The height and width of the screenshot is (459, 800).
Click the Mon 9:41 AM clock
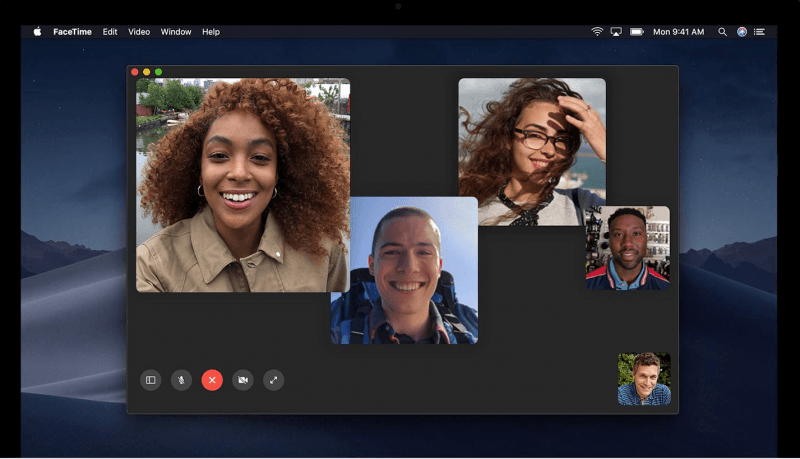pyautogui.click(x=679, y=32)
